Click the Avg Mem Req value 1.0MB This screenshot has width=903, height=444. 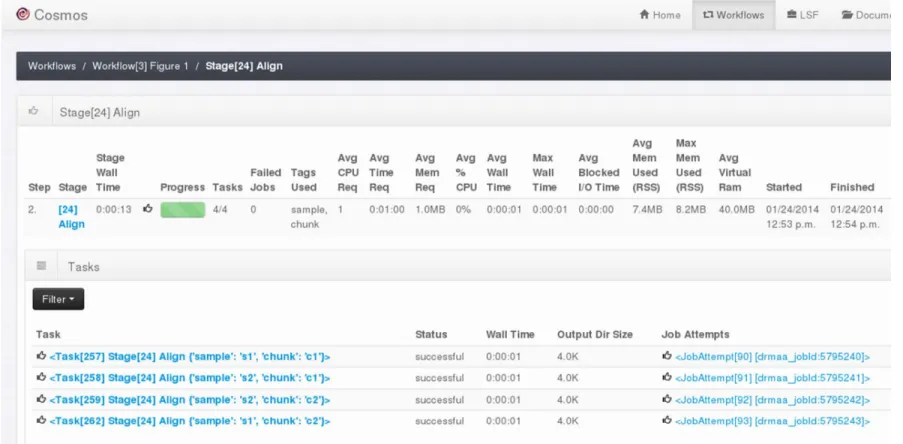coord(430,210)
